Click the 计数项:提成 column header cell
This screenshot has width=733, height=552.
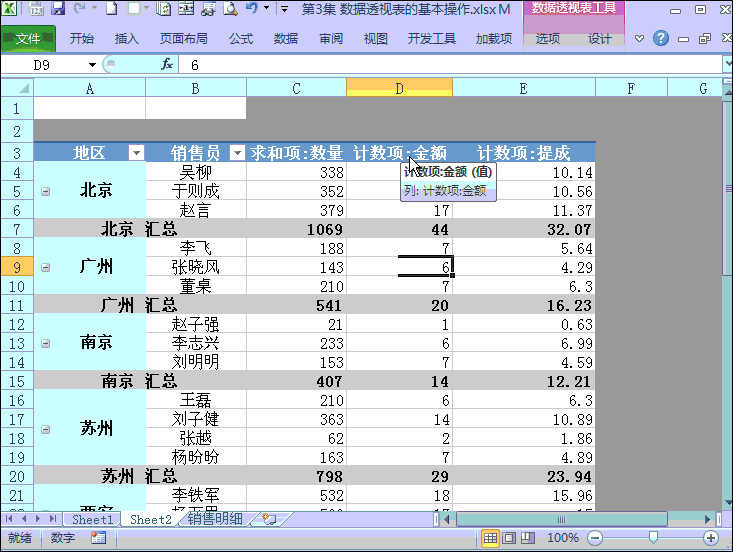(524, 152)
